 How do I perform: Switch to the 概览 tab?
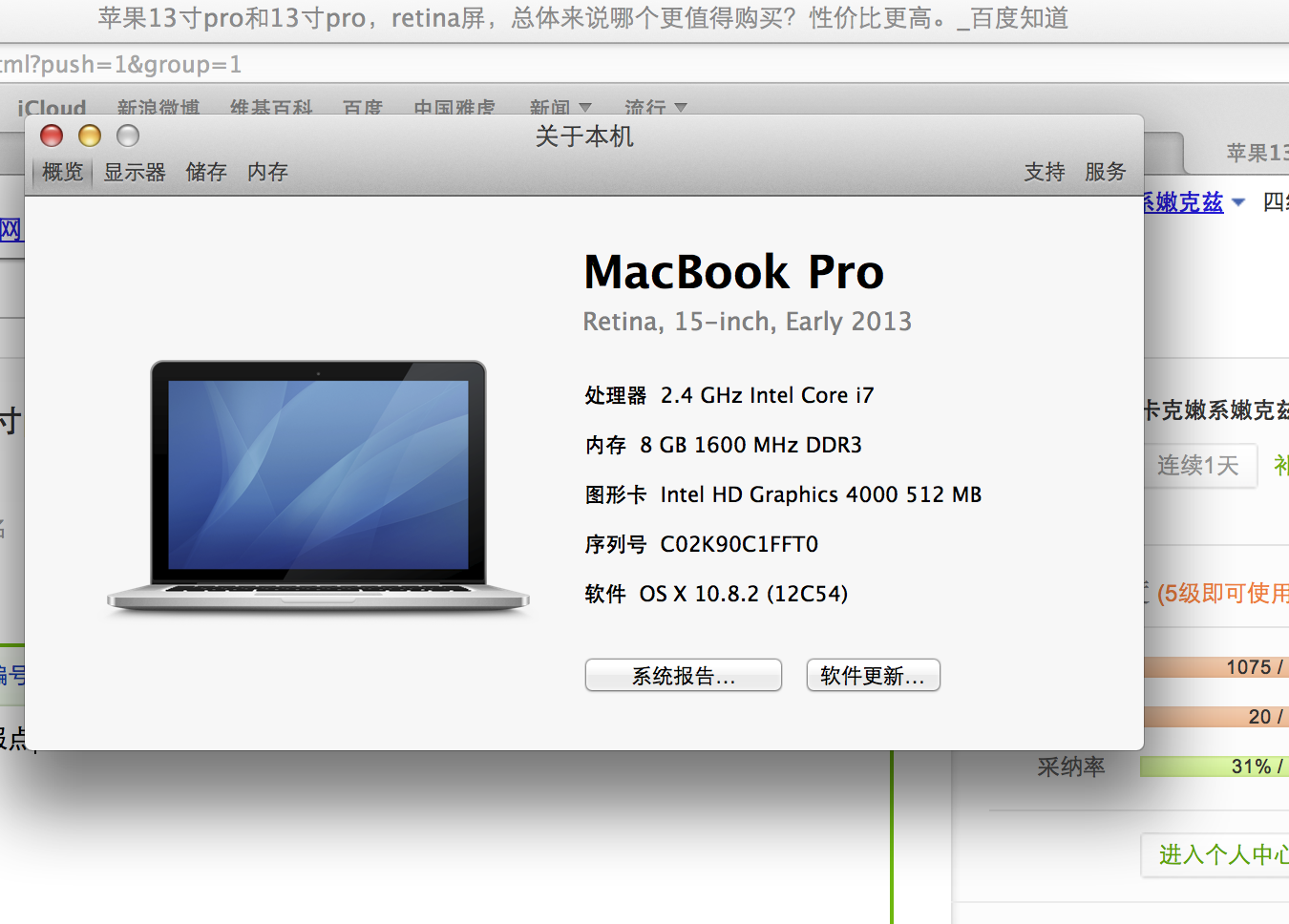coord(63,172)
